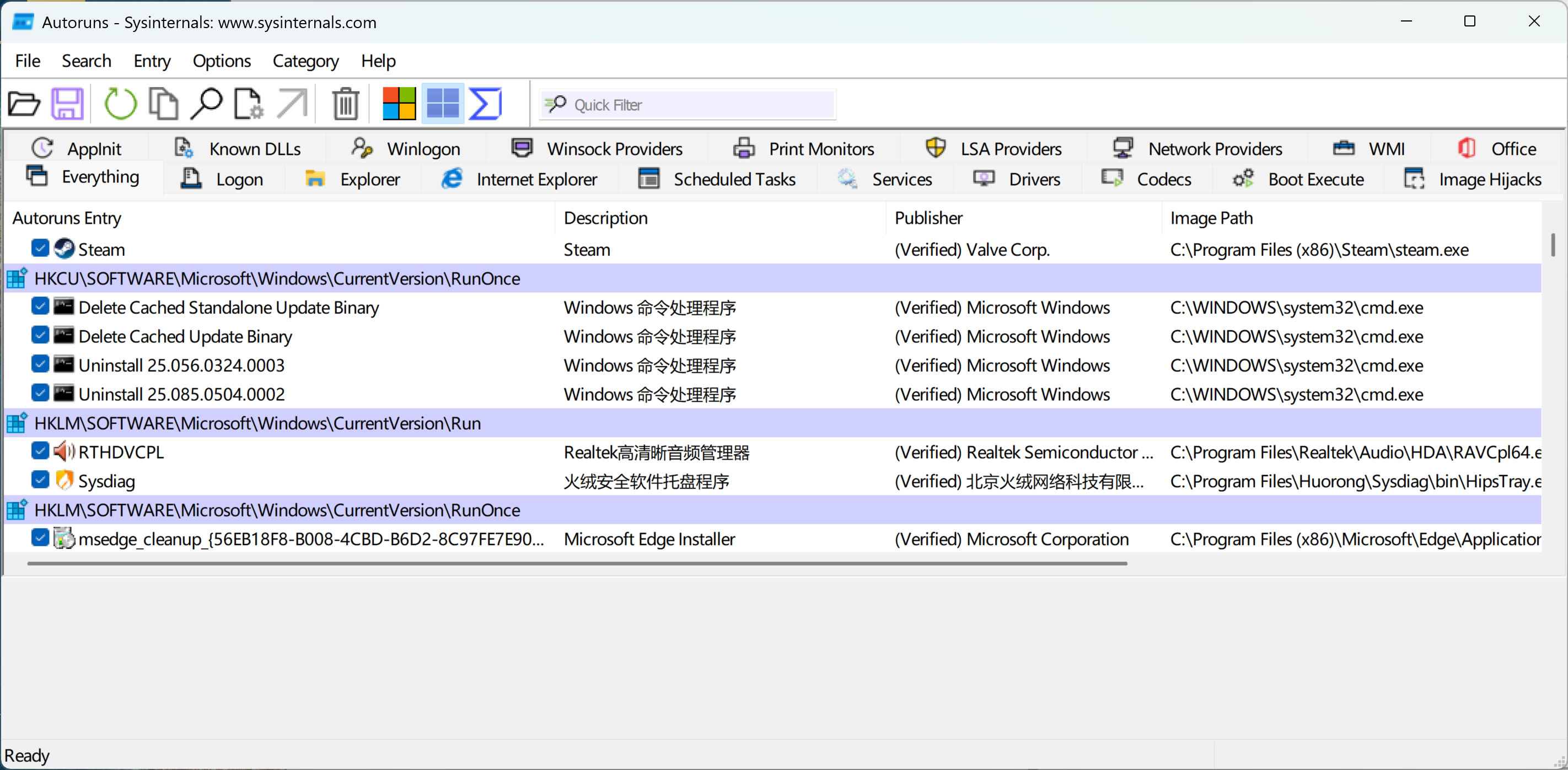
Task: Sort by the Autoruns Entry column header
Action: tap(280, 218)
